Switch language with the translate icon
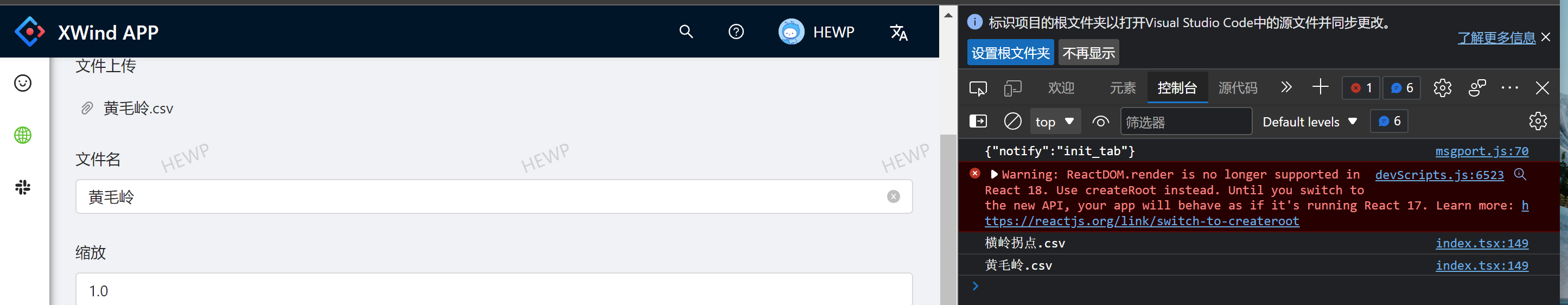 (x=898, y=32)
